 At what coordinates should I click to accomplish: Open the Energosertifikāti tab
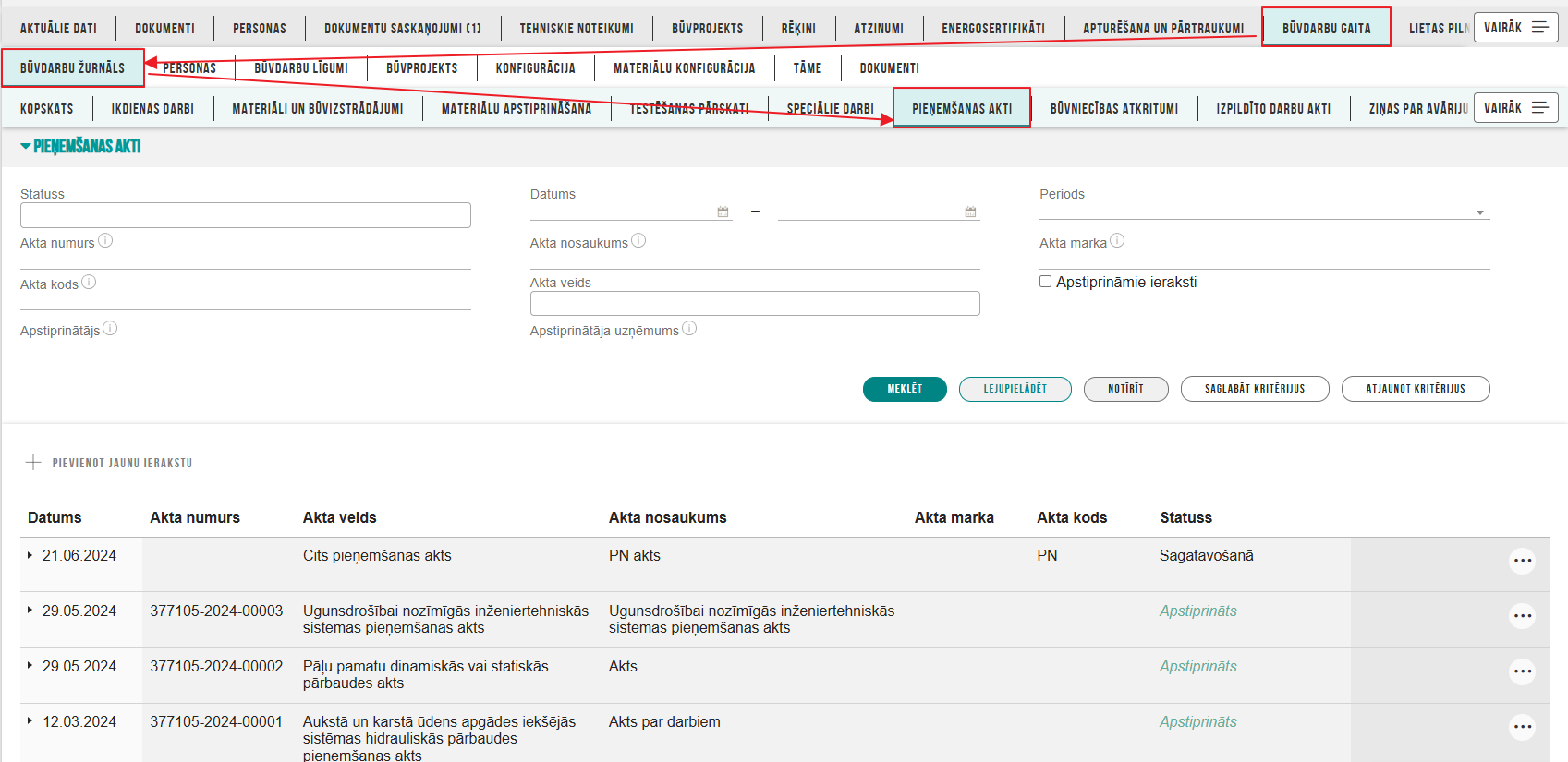993,29
